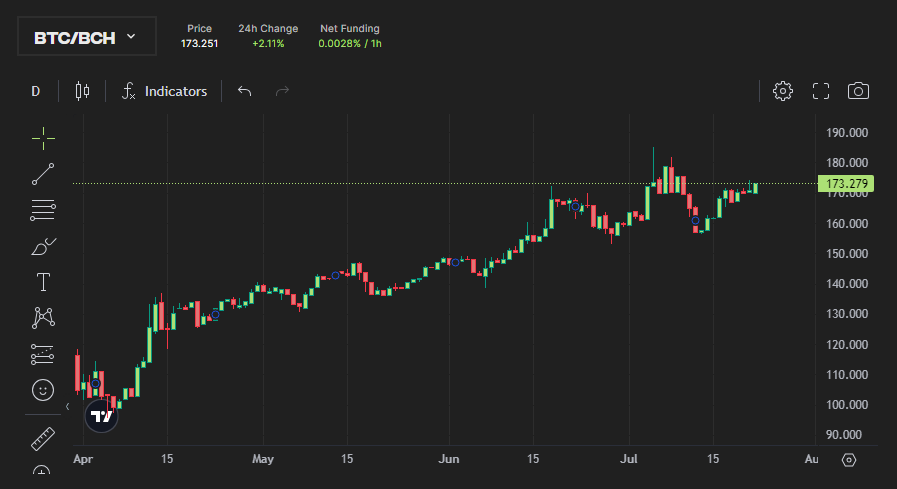The height and width of the screenshot is (489, 897).
Task: Change the D daily timeframe interval
Action: tap(35, 92)
